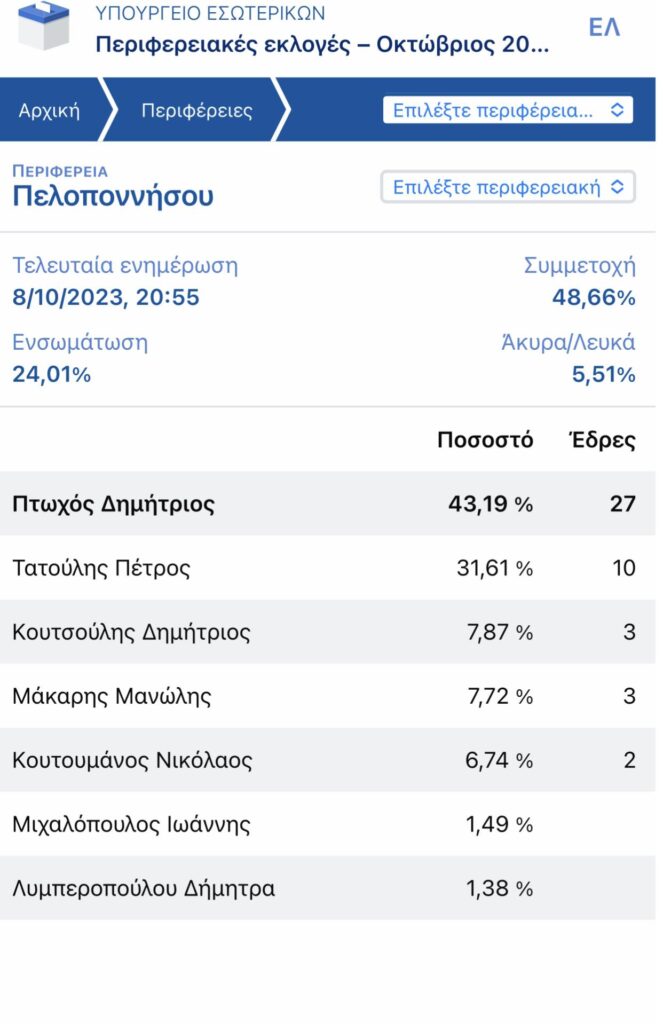The height and width of the screenshot is (1024, 663).
Task: Click the περιφέρεια dropdown up-down arrows
Action: (617, 110)
